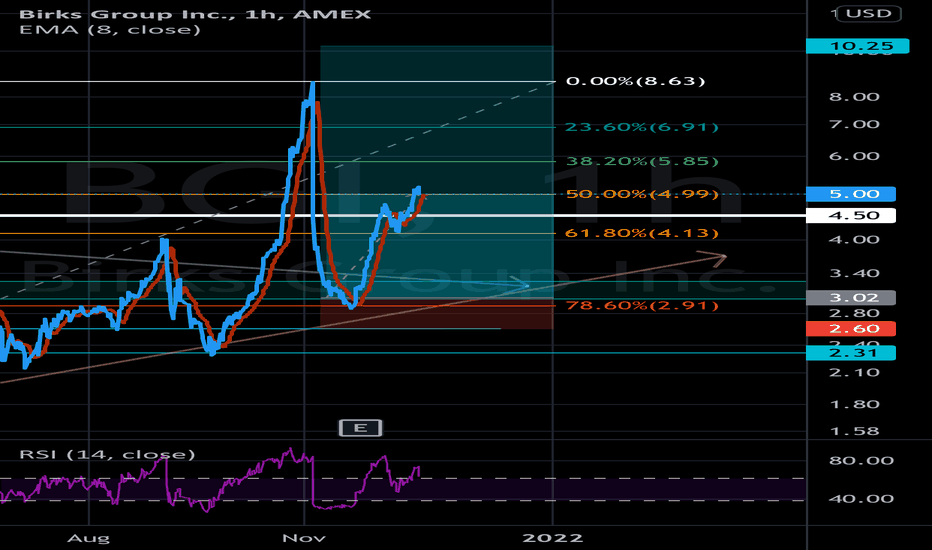Click the red 2.60 stop price label
The height and width of the screenshot is (550, 932).
click(x=851, y=328)
